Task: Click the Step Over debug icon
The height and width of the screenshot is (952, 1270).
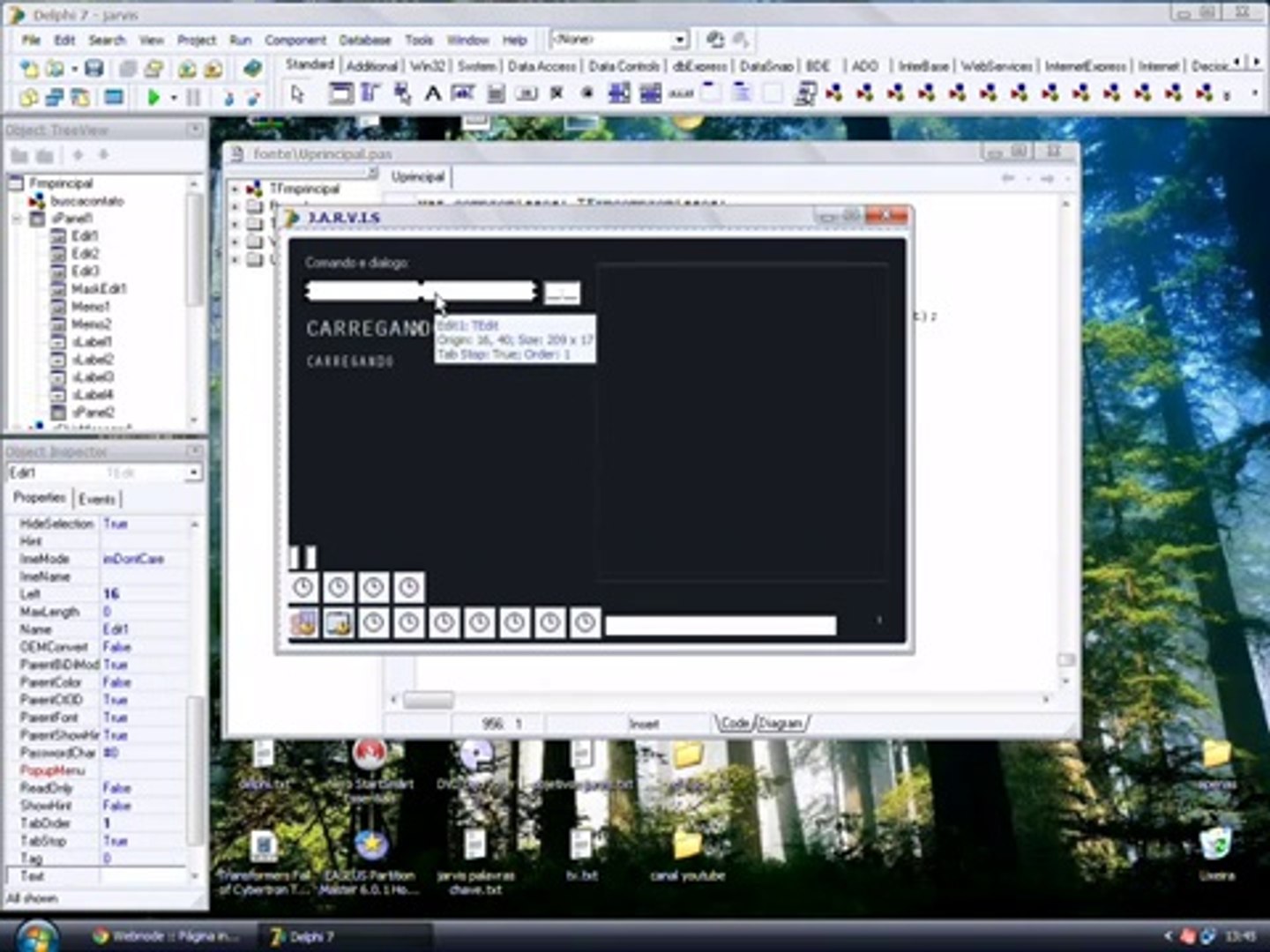Action: pos(253,97)
